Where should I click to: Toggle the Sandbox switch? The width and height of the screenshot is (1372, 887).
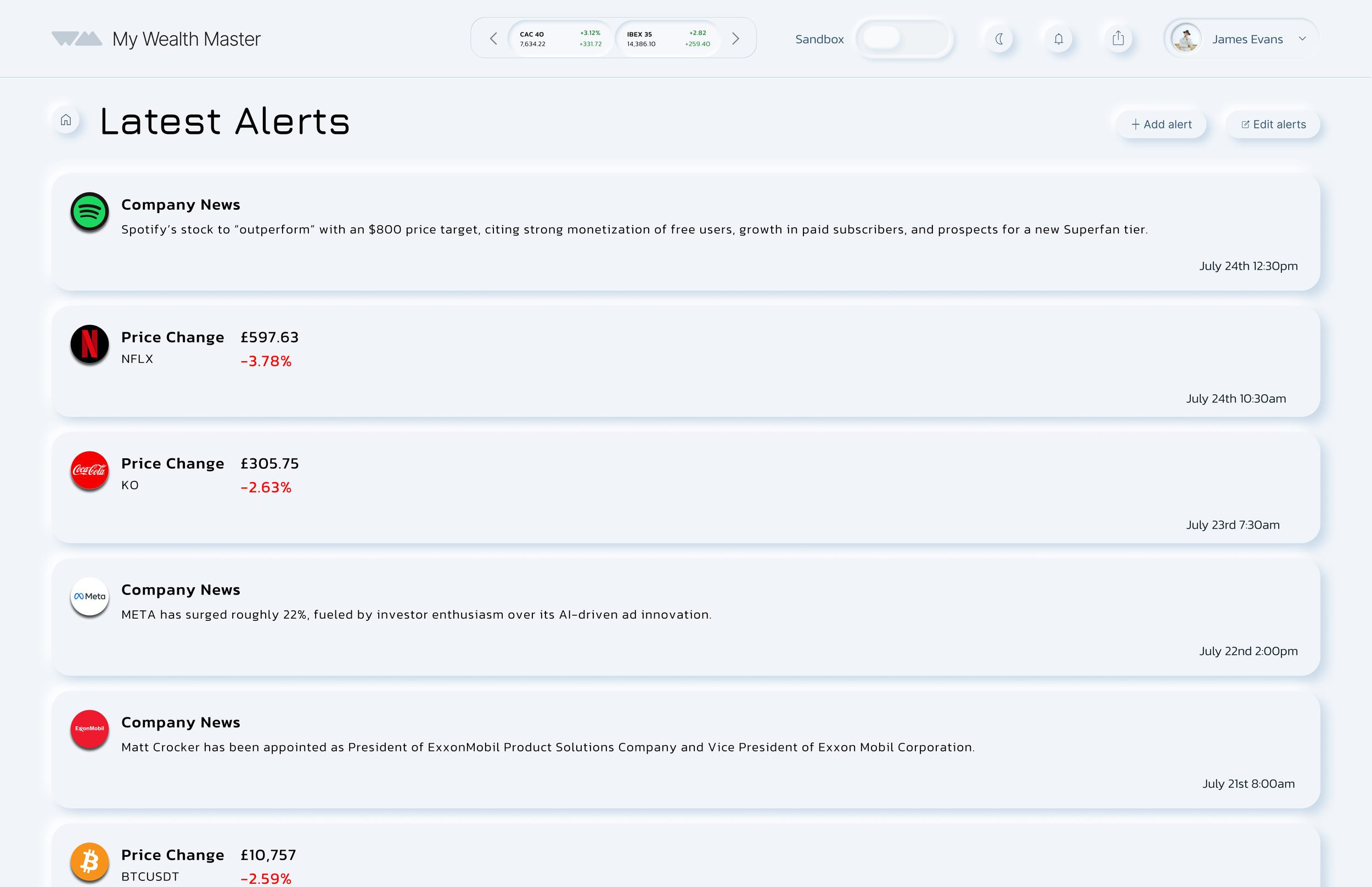click(x=904, y=38)
